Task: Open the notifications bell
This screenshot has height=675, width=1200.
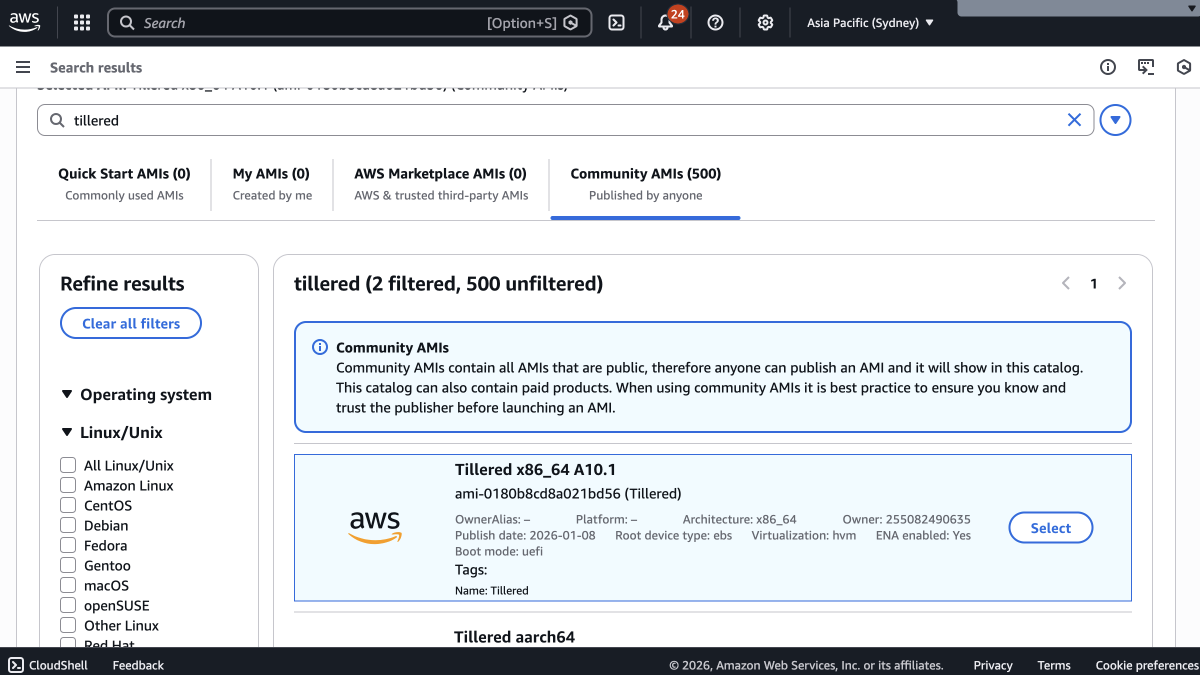Action: click(x=666, y=23)
